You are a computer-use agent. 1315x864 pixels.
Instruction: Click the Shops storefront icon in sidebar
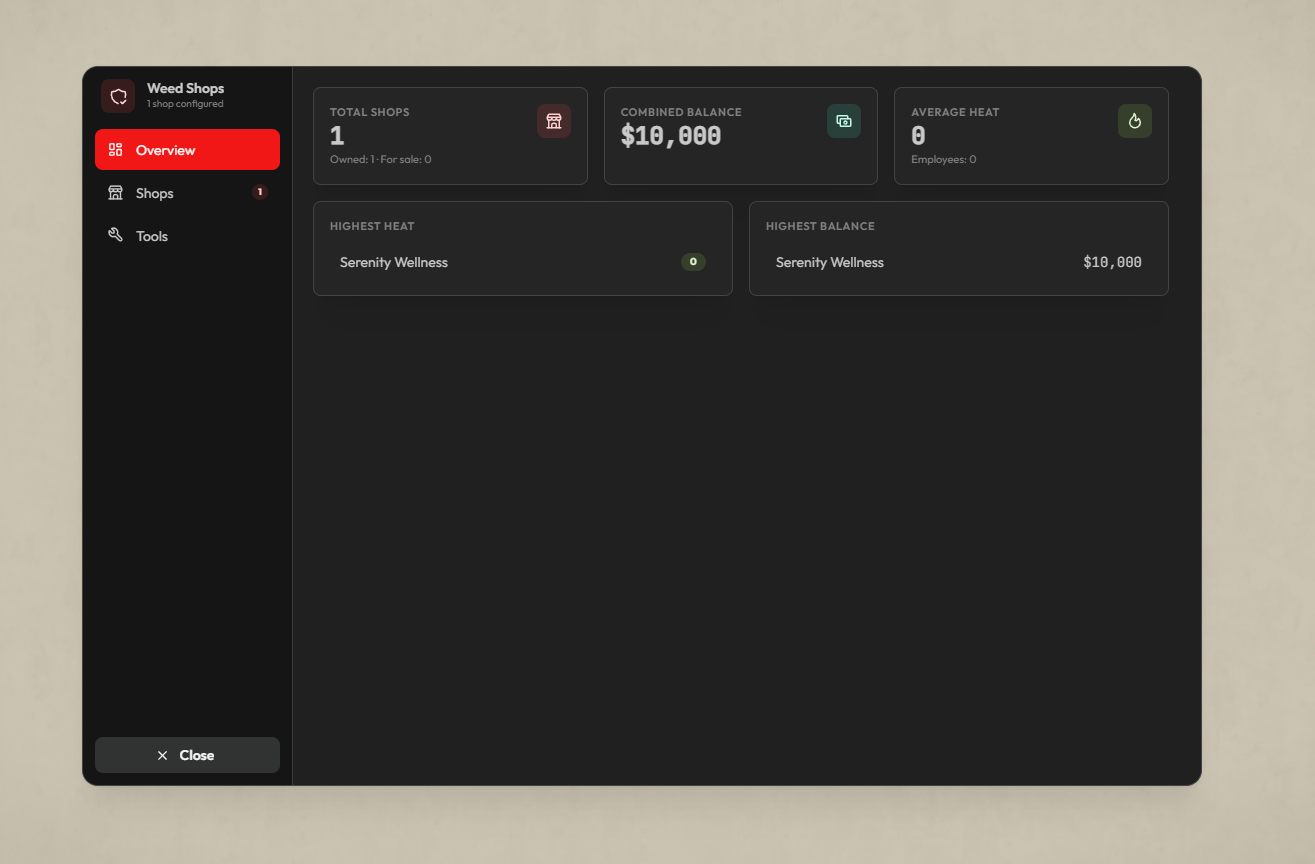point(115,193)
